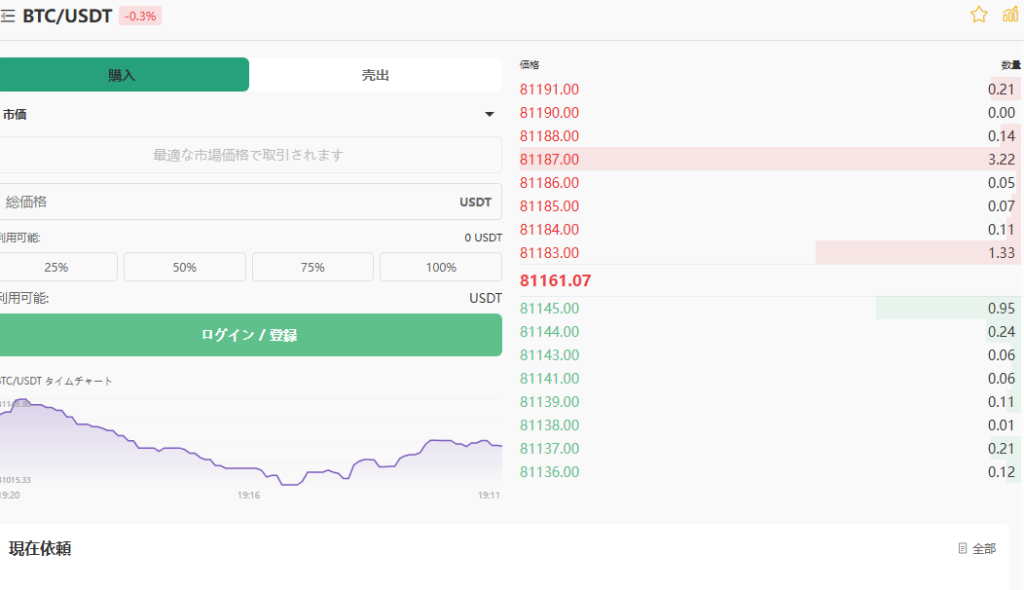The width and height of the screenshot is (1024, 590).
Task: Select the 100% amount button
Action: click(x=441, y=267)
